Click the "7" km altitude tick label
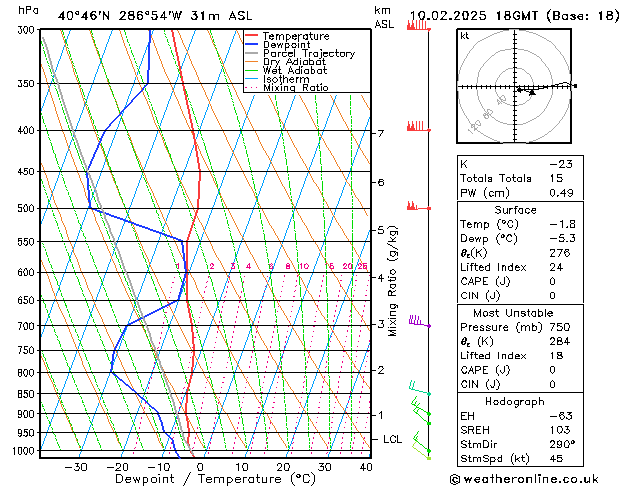 click(381, 133)
